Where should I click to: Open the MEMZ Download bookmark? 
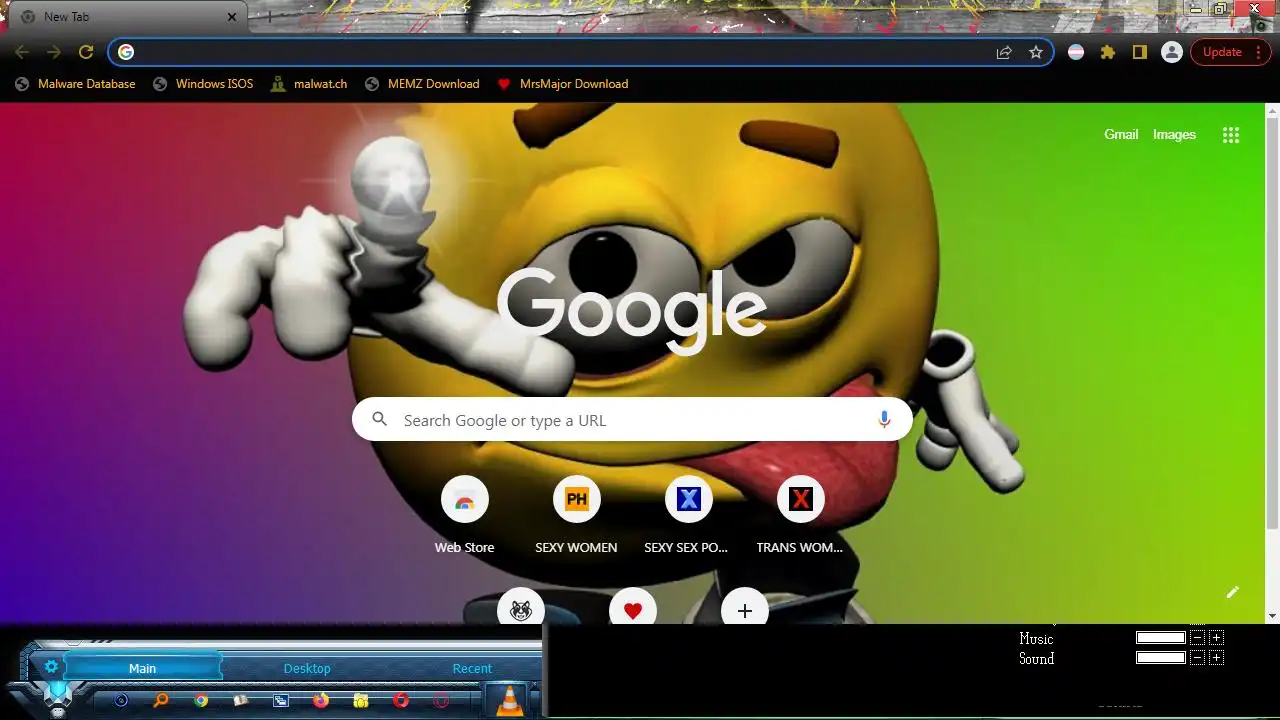pos(422,84)
